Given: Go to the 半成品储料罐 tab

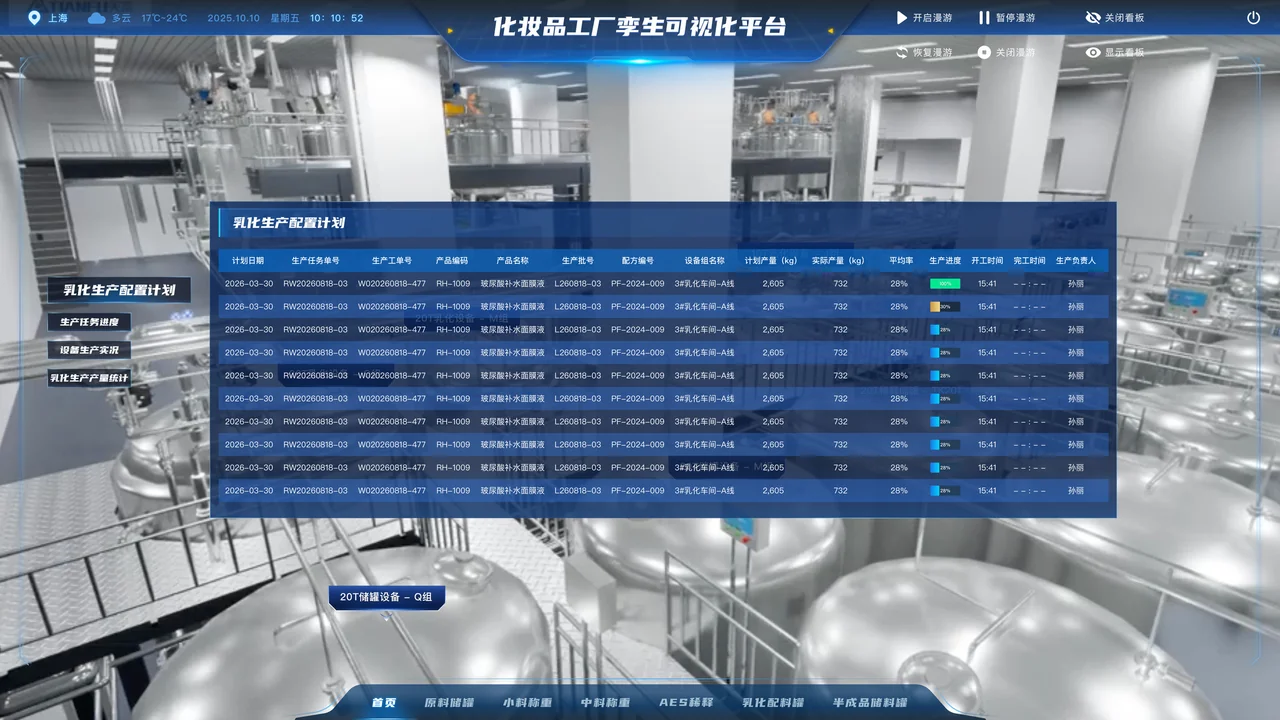Looking at the screenshot, I should [870, 702].
